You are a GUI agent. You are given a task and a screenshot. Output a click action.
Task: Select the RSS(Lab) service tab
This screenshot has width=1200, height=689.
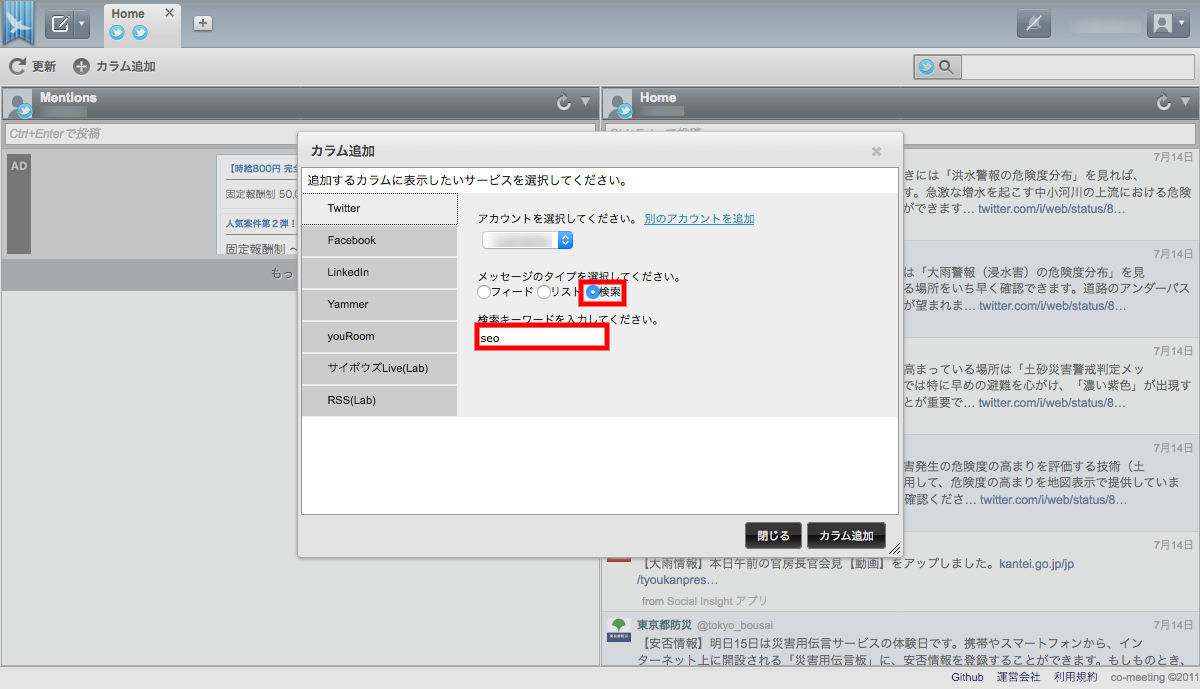click(380, 400)
